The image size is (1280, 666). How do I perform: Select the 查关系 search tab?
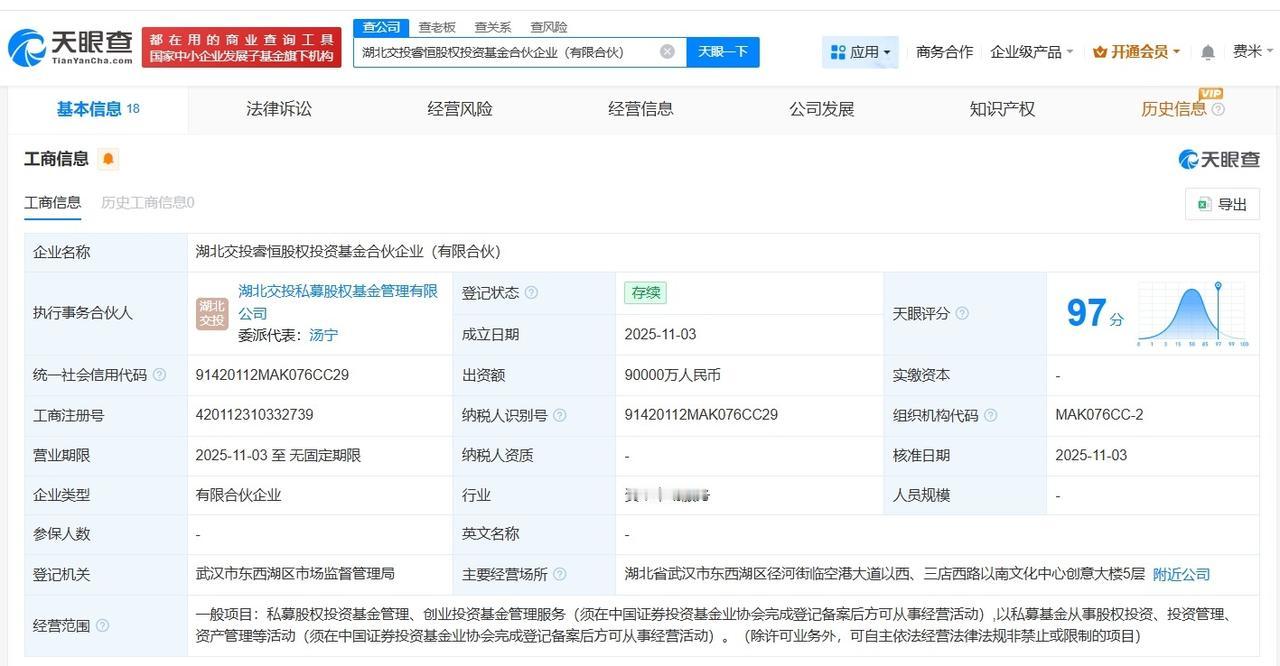click(x=493, y=27)
